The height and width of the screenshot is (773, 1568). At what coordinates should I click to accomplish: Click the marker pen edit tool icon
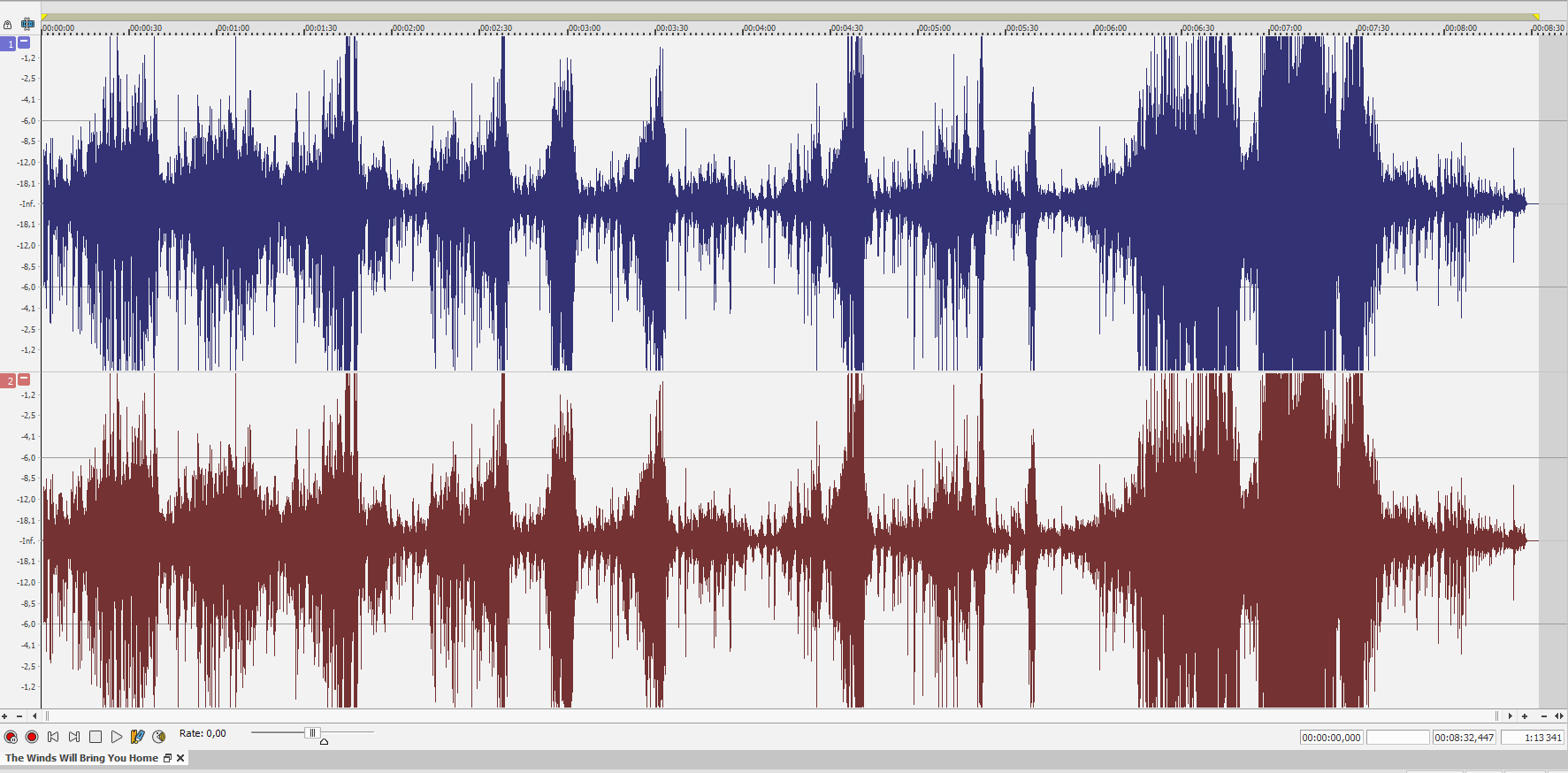(137, 737)
